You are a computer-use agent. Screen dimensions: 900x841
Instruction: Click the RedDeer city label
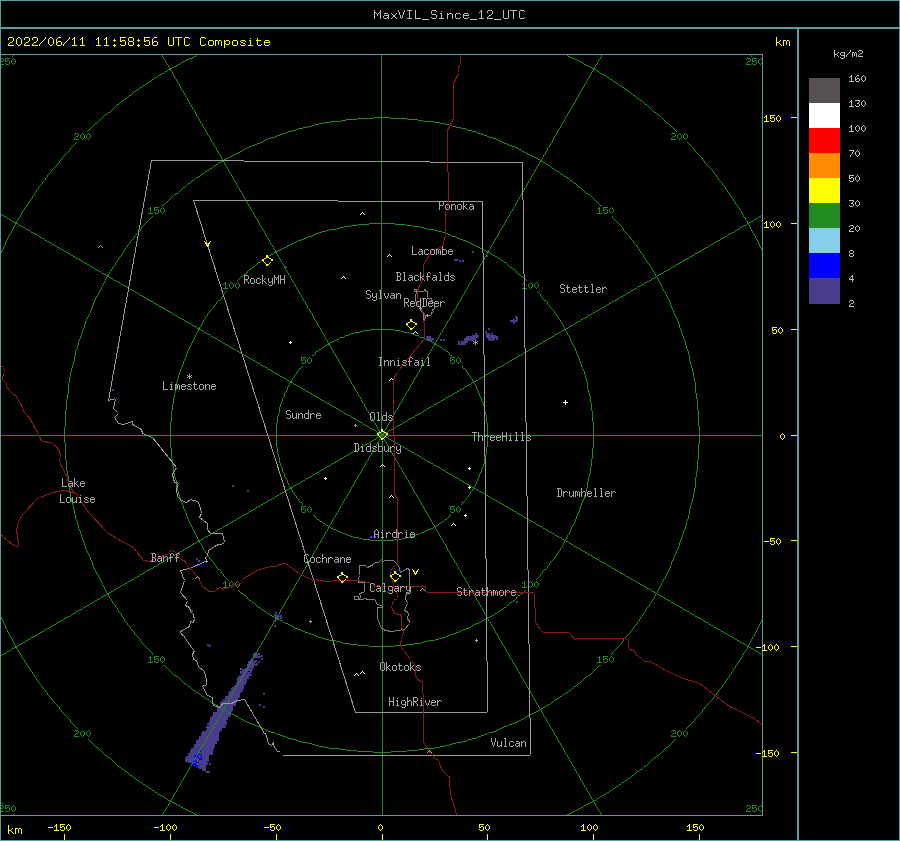[x=424, y=303]
